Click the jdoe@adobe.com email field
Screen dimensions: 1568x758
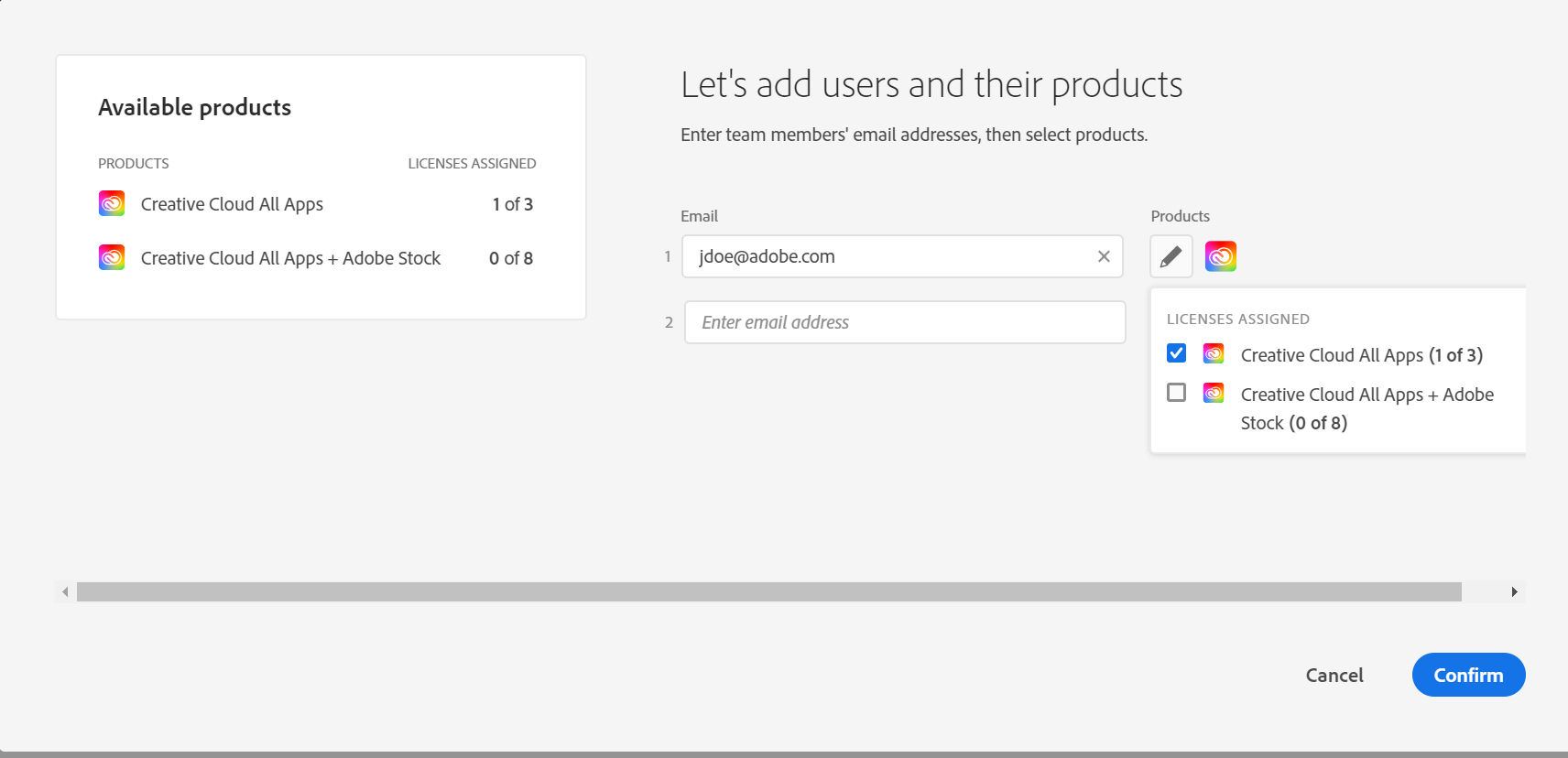pos(902,257)
